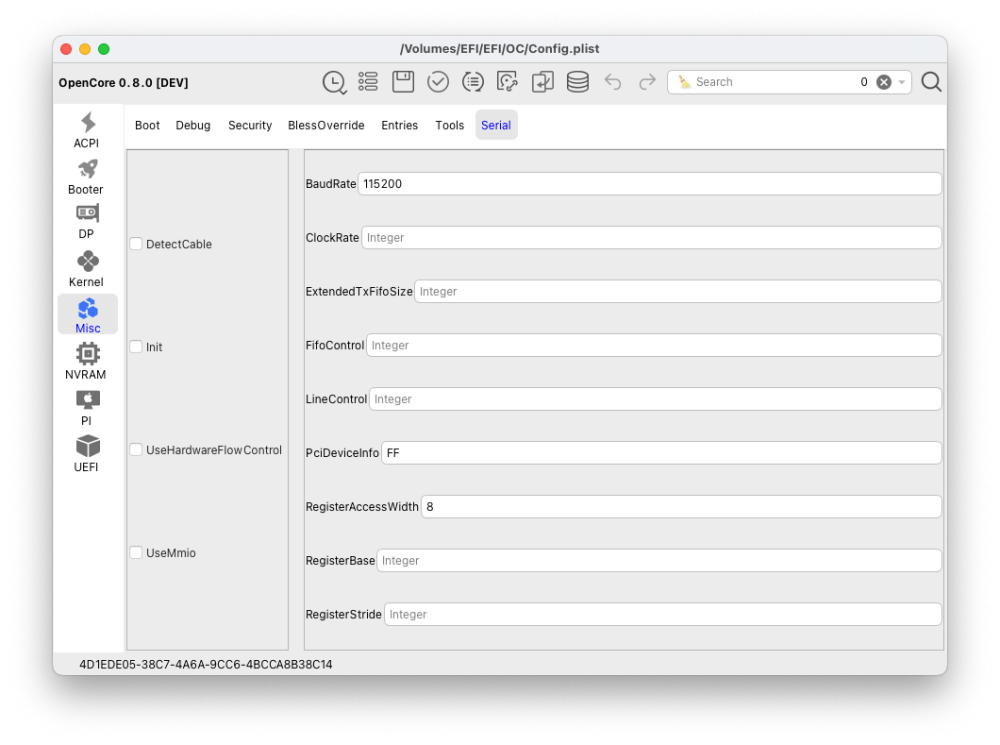Click the checkmark validate toolbar icon

(438, 82)
